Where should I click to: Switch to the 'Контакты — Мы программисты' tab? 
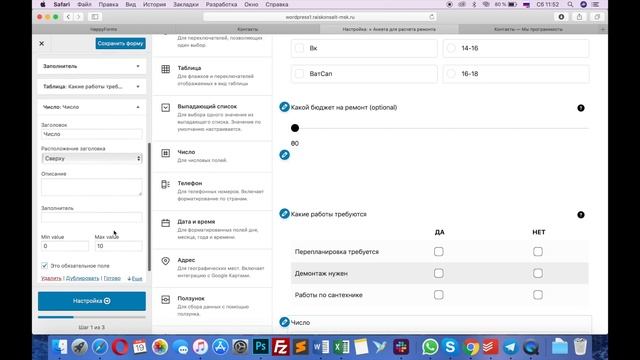pyautogui.click(x=528, y=29)
